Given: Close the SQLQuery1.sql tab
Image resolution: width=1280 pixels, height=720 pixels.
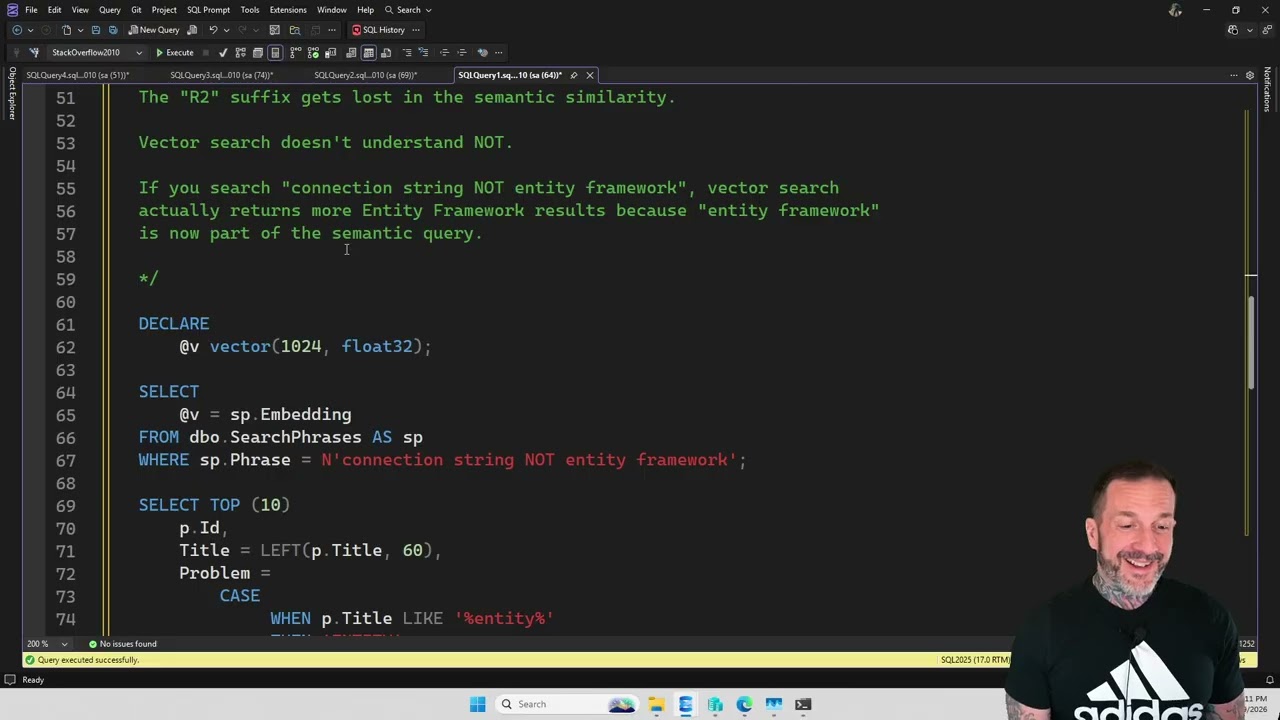Looking at the screenshot, I should tap(590, 75).
